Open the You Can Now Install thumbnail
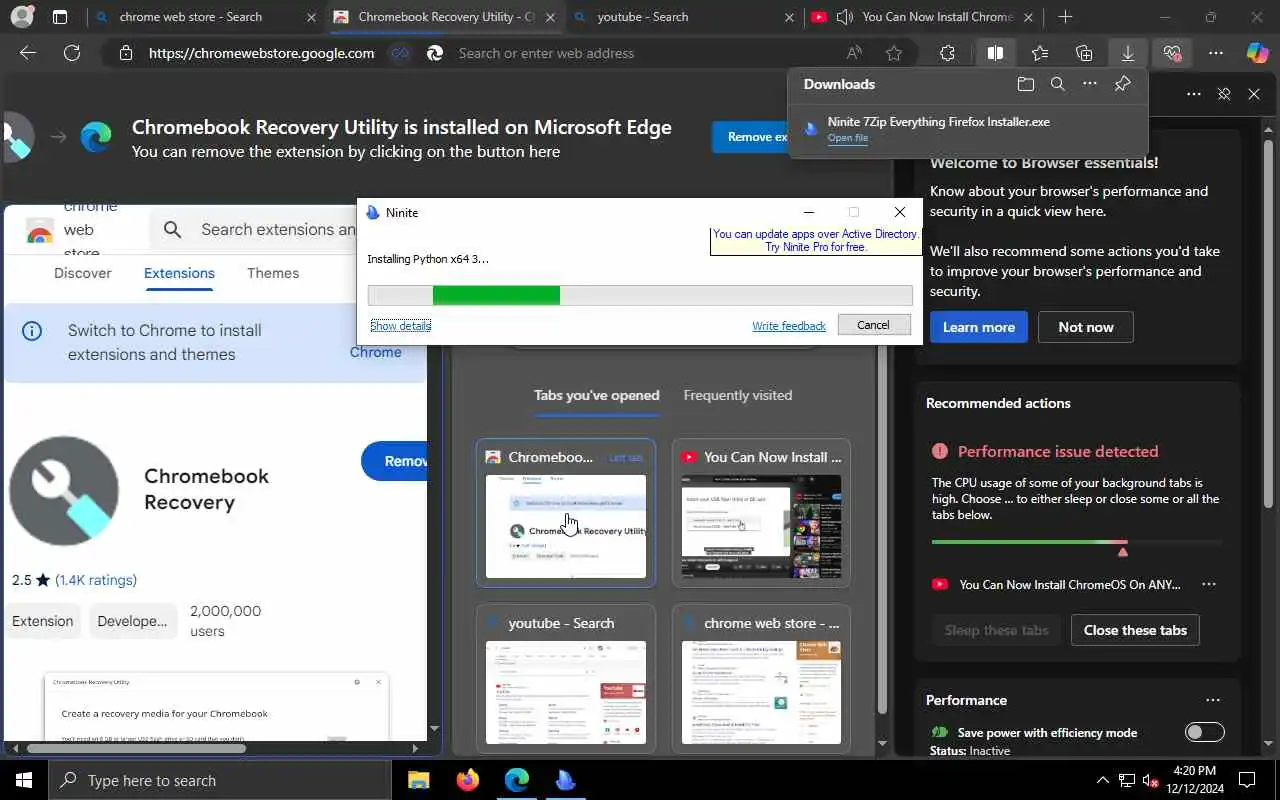The width and height of the screenshot is (1280, 800). pos(761,512)
